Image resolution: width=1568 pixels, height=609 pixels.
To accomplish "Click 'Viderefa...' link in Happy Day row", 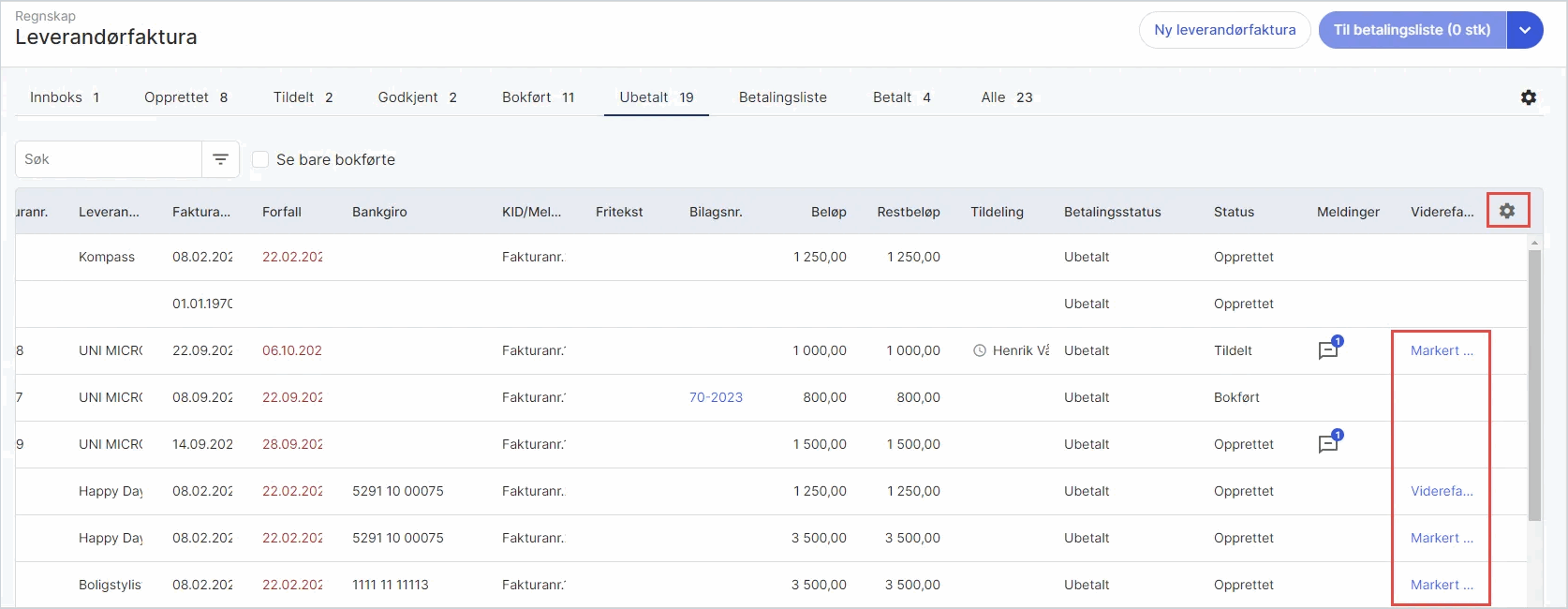I will pos(1442,491).
